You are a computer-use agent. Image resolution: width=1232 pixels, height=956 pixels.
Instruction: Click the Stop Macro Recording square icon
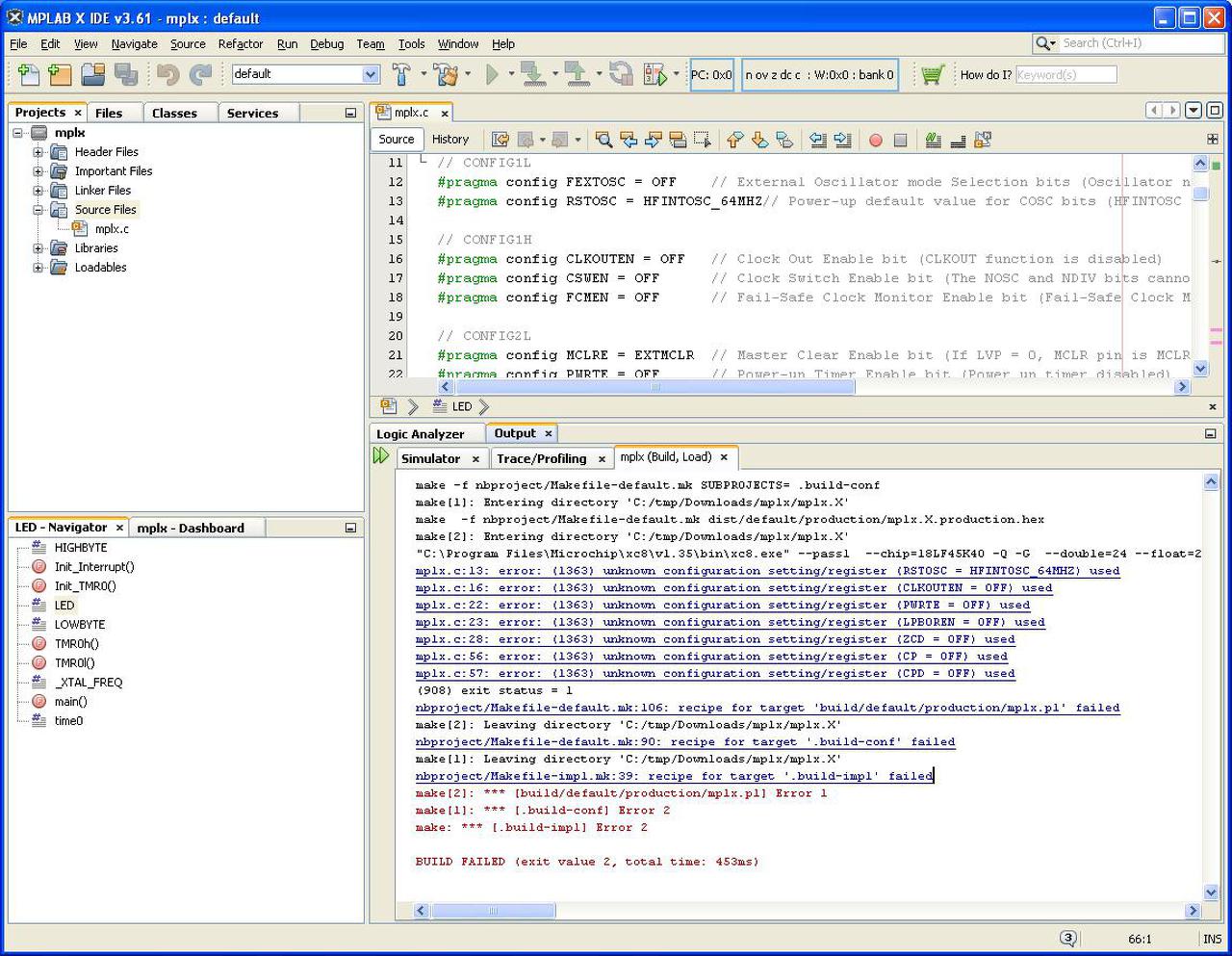(x=900, y=140)
